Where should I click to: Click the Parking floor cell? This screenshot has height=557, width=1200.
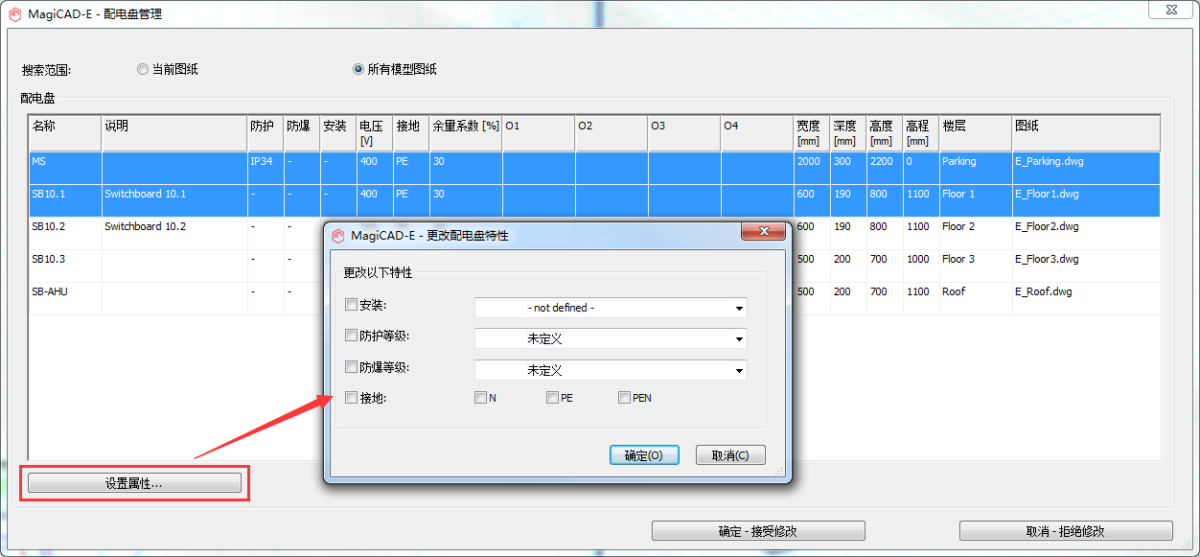pyautogui.click(x=976, y=168)
